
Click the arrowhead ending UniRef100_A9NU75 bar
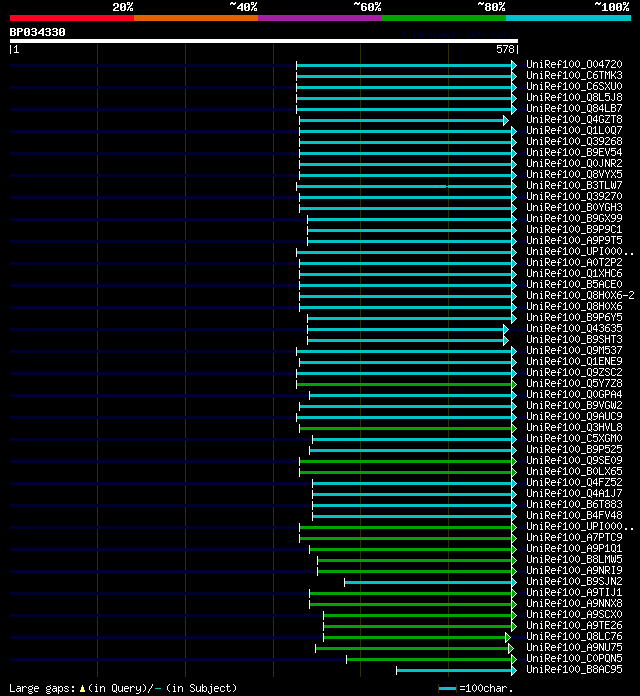click(511, 649)
